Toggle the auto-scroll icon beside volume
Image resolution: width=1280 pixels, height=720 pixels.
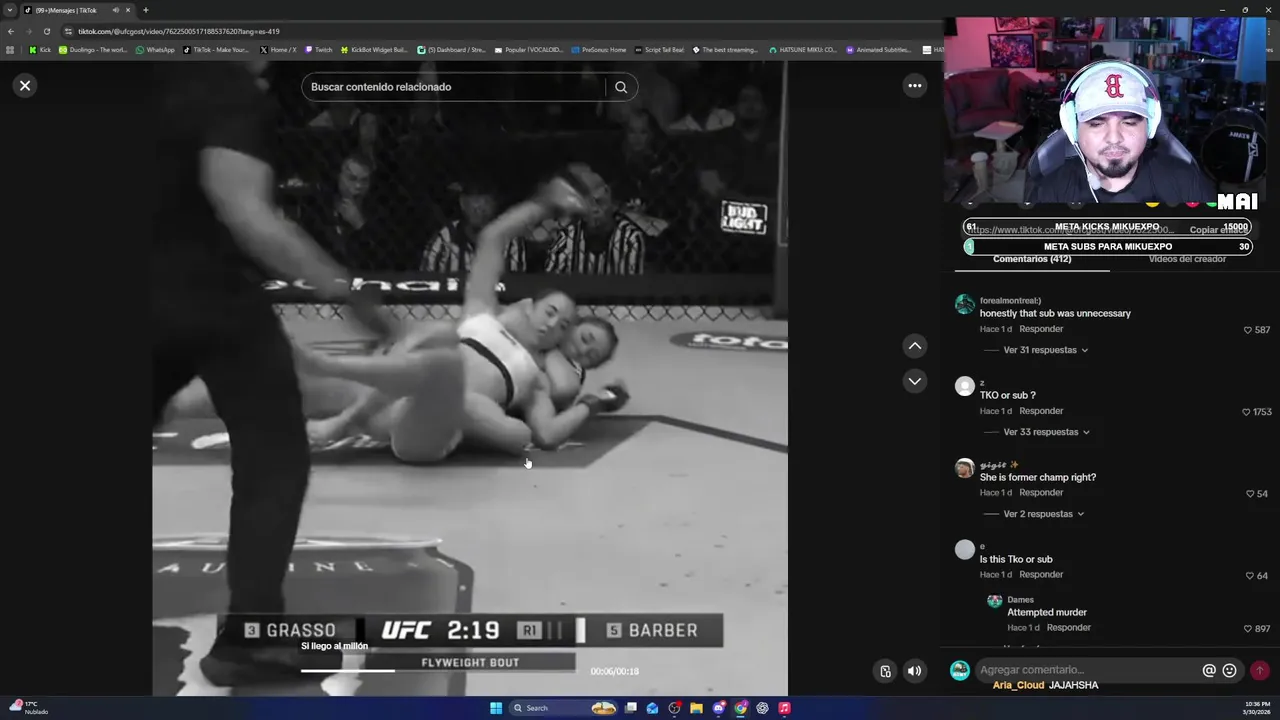[885, 671]
